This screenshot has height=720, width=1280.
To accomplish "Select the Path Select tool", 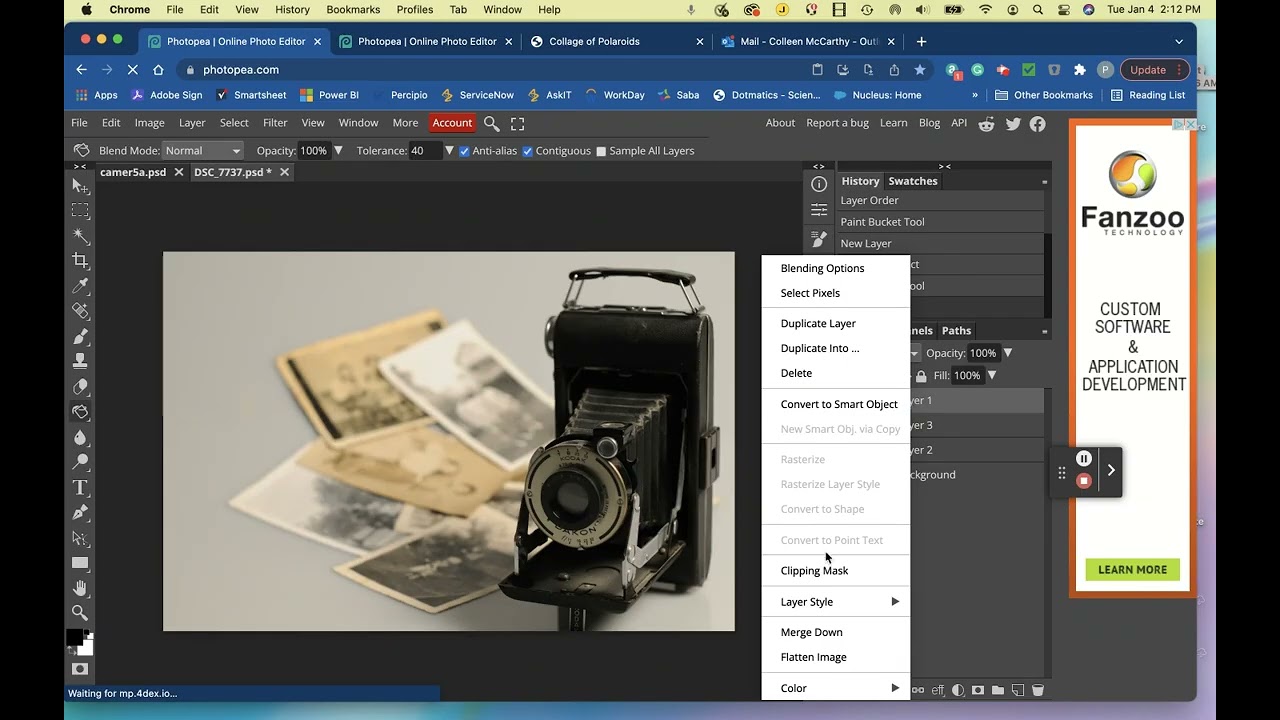I will click(80, 538).
